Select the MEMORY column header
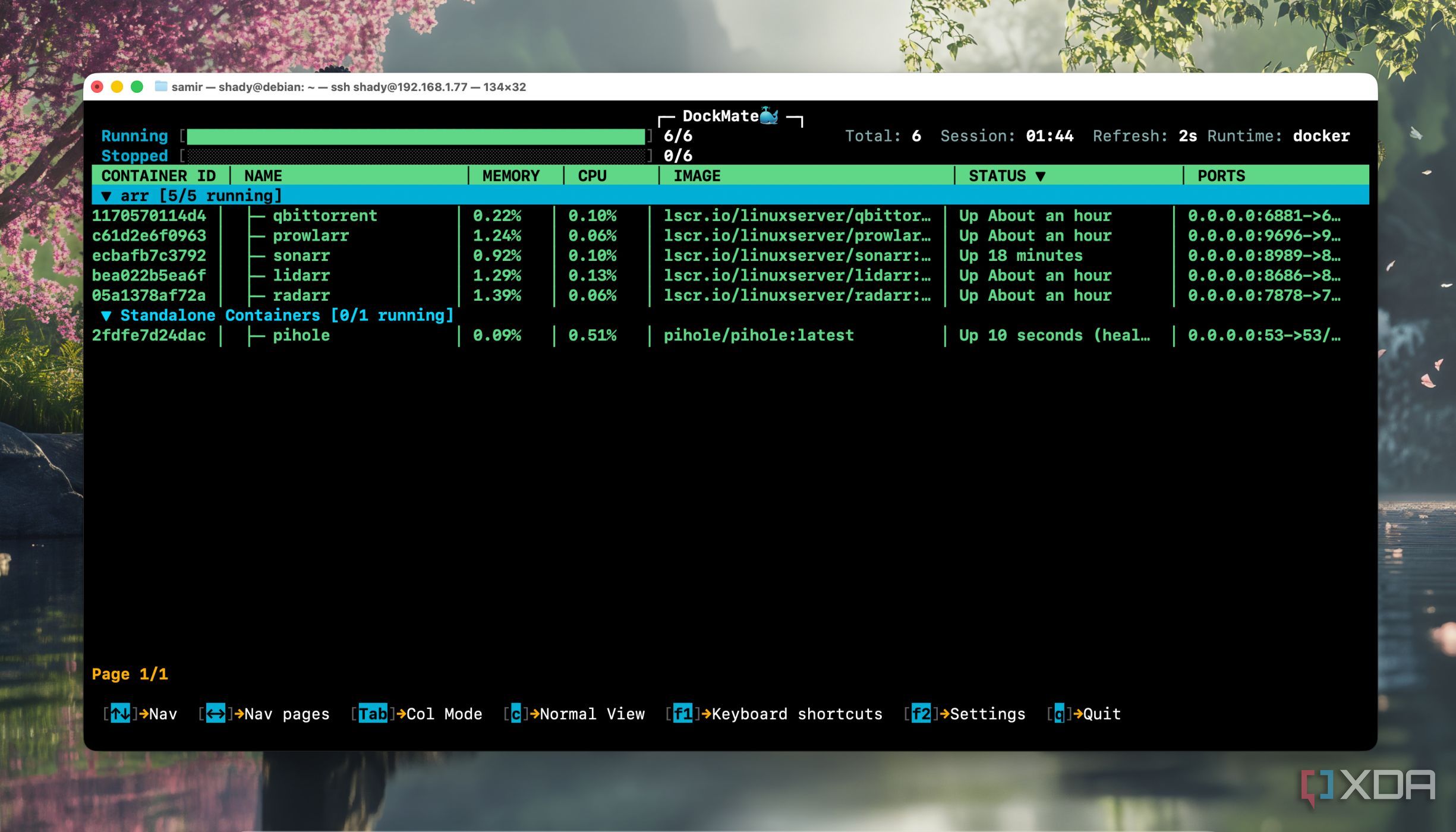Image resolution: width=1456 pixels, height=832 pixels. click(511, 176)
